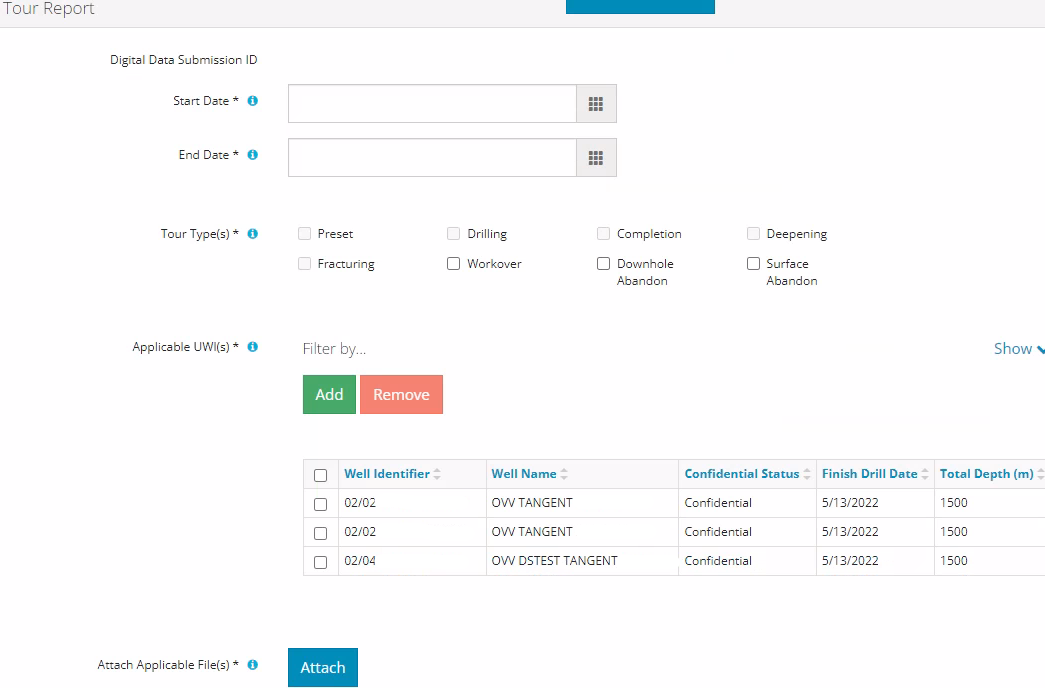This screenshot has width=1045, height=688.
Task: Open the End Date calendar picker
Action: click(x=596, y=158)
